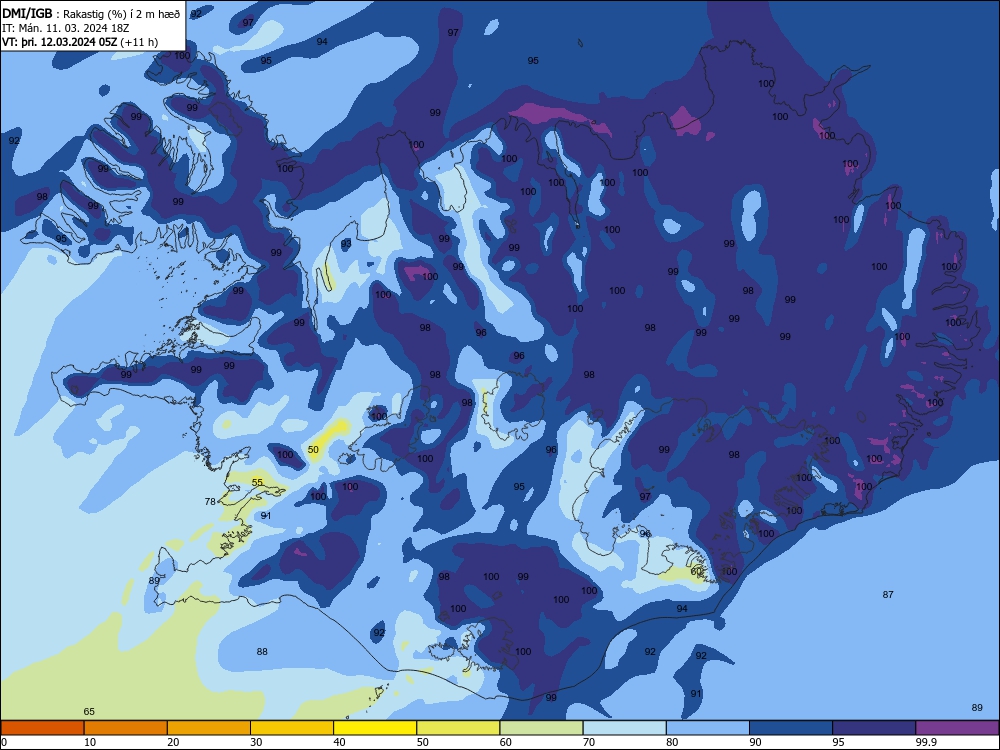Click the legend tick label '40'
1000x750 pixels.
340,742
